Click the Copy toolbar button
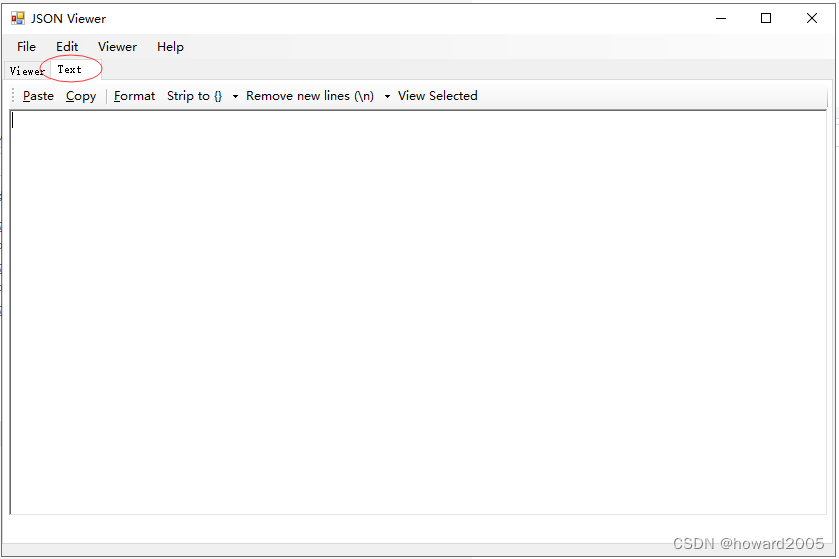The height and width of the screenshot is (559, 839). tap(81, 96)
